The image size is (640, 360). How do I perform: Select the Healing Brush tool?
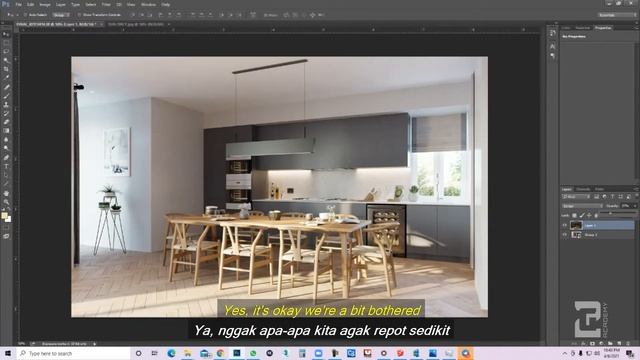click(6, 87)
